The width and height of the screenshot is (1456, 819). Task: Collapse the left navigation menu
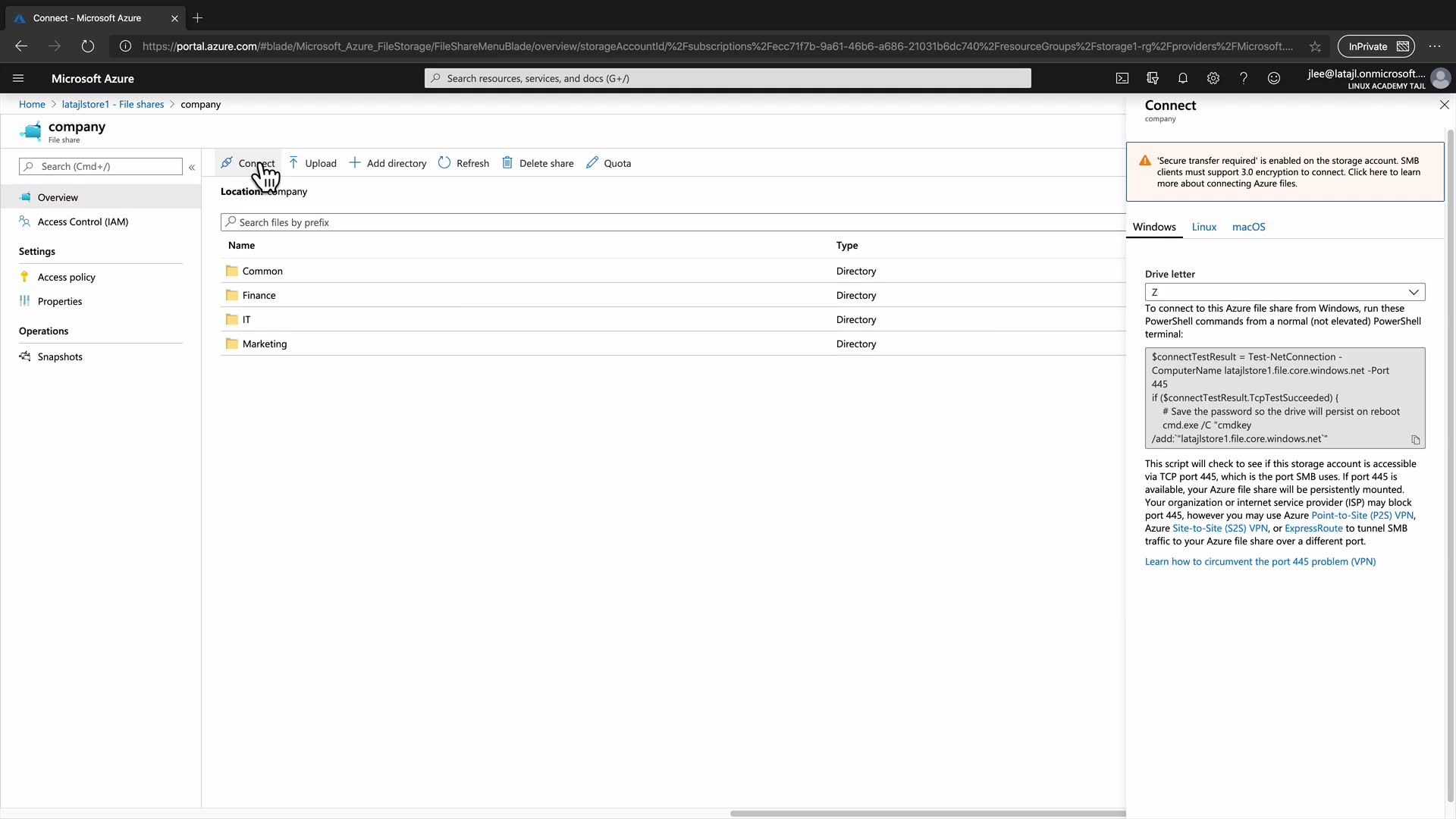pyautogui.click(x=192, y=167)
